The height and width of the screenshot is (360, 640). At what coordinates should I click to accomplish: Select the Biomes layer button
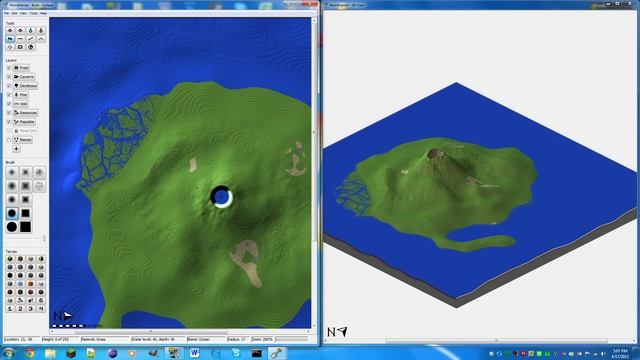[x=22, y=140]
